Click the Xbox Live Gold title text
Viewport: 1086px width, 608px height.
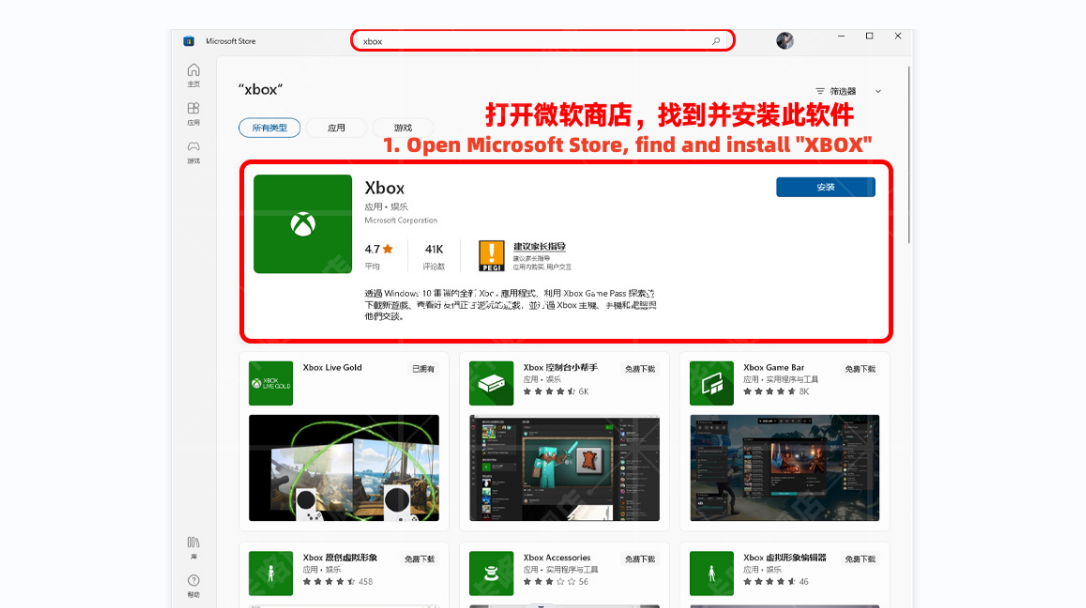[x=332, y=368]
